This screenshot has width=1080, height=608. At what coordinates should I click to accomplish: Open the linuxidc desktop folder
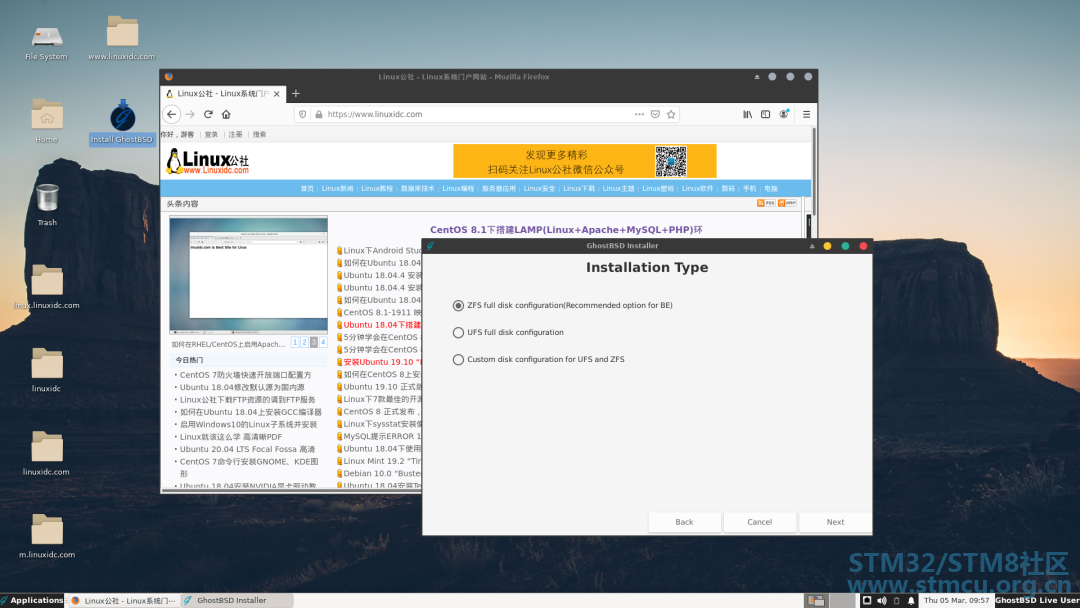point(47,370)
